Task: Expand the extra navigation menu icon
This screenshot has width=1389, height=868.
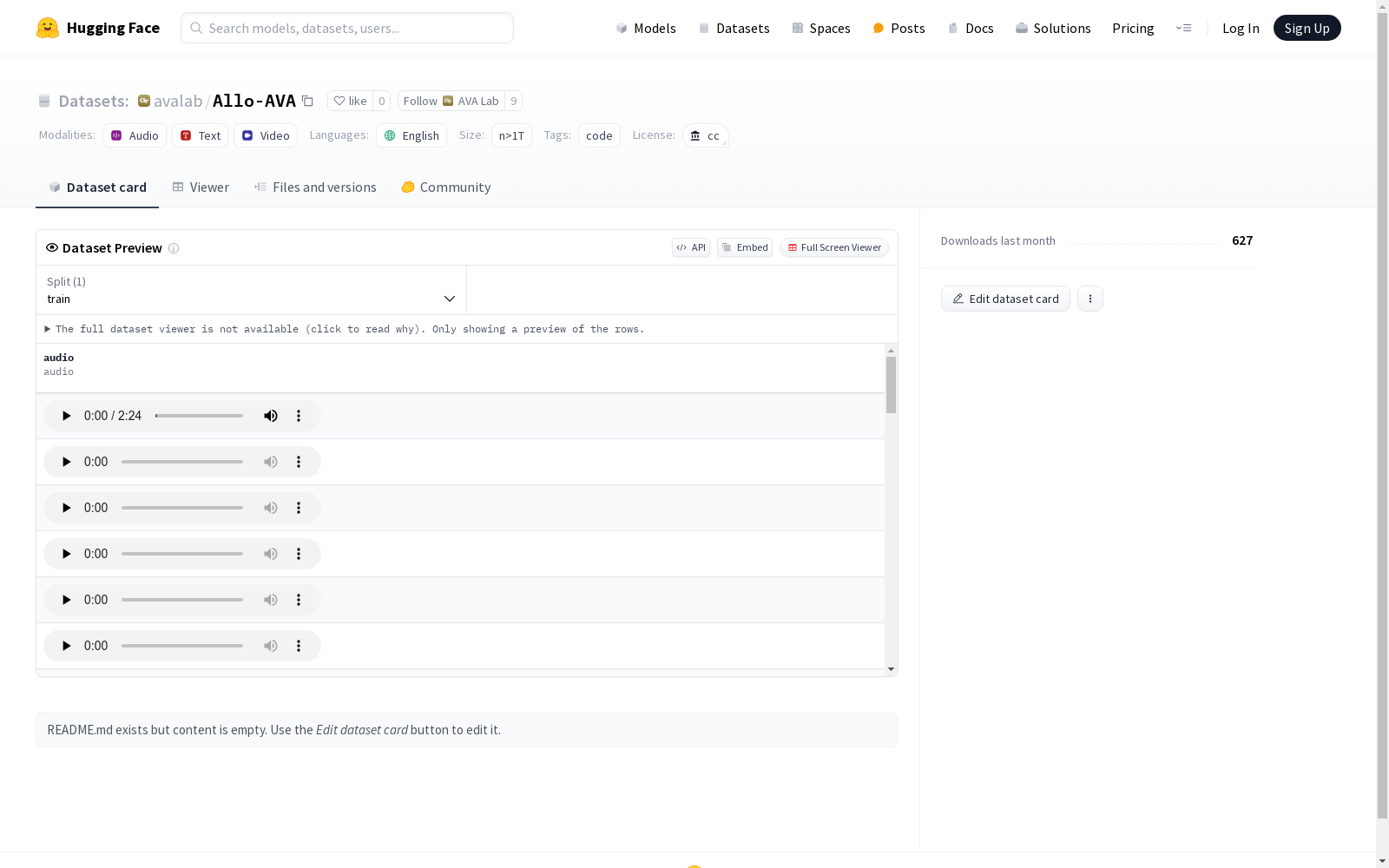Action: point(1183,28)
